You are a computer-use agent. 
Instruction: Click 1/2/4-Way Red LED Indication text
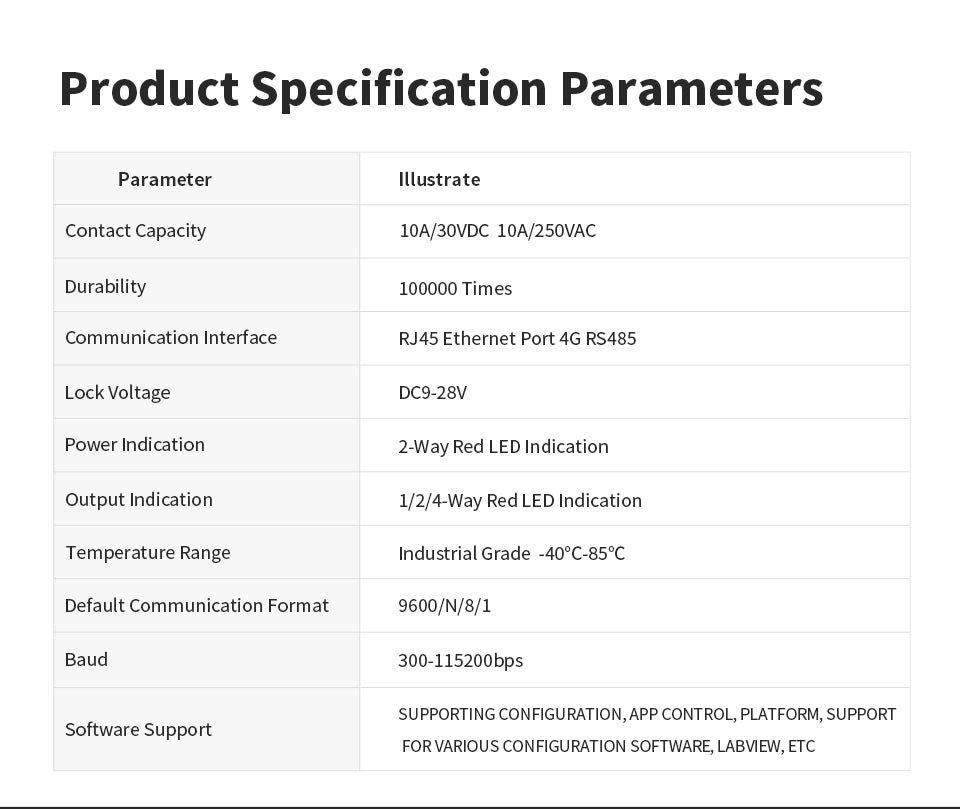520,501
